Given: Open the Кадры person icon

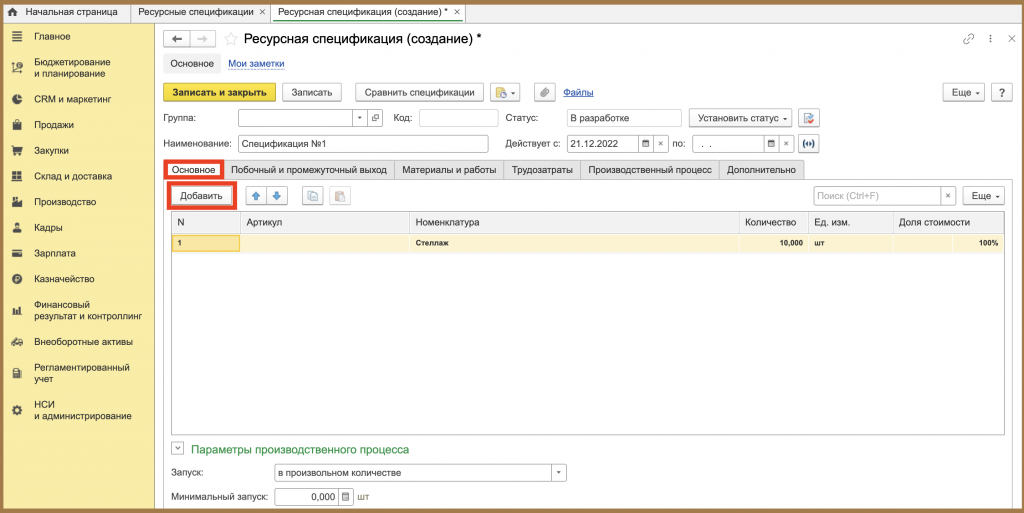Looking at the screenshot, I should (x=18, y=228).
